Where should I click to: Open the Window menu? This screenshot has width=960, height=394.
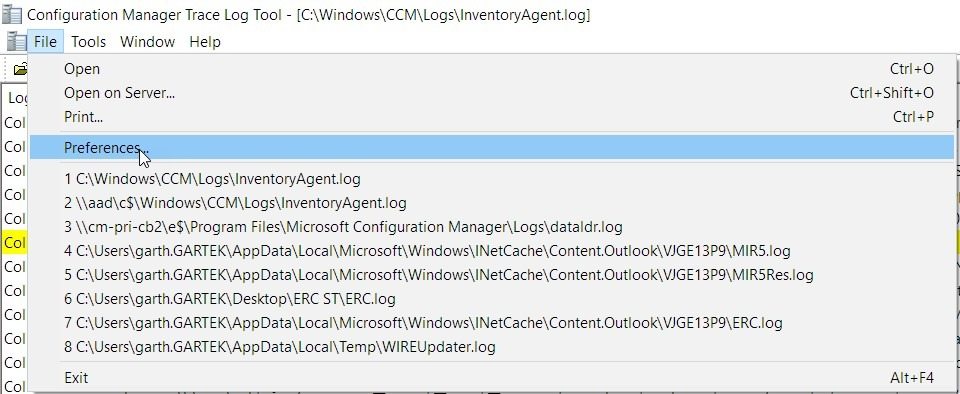(x=148, y=42)
